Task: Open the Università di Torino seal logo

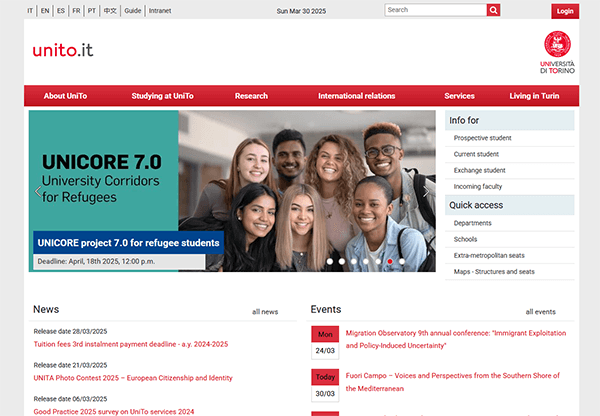Action: click(x=557, y=52)
